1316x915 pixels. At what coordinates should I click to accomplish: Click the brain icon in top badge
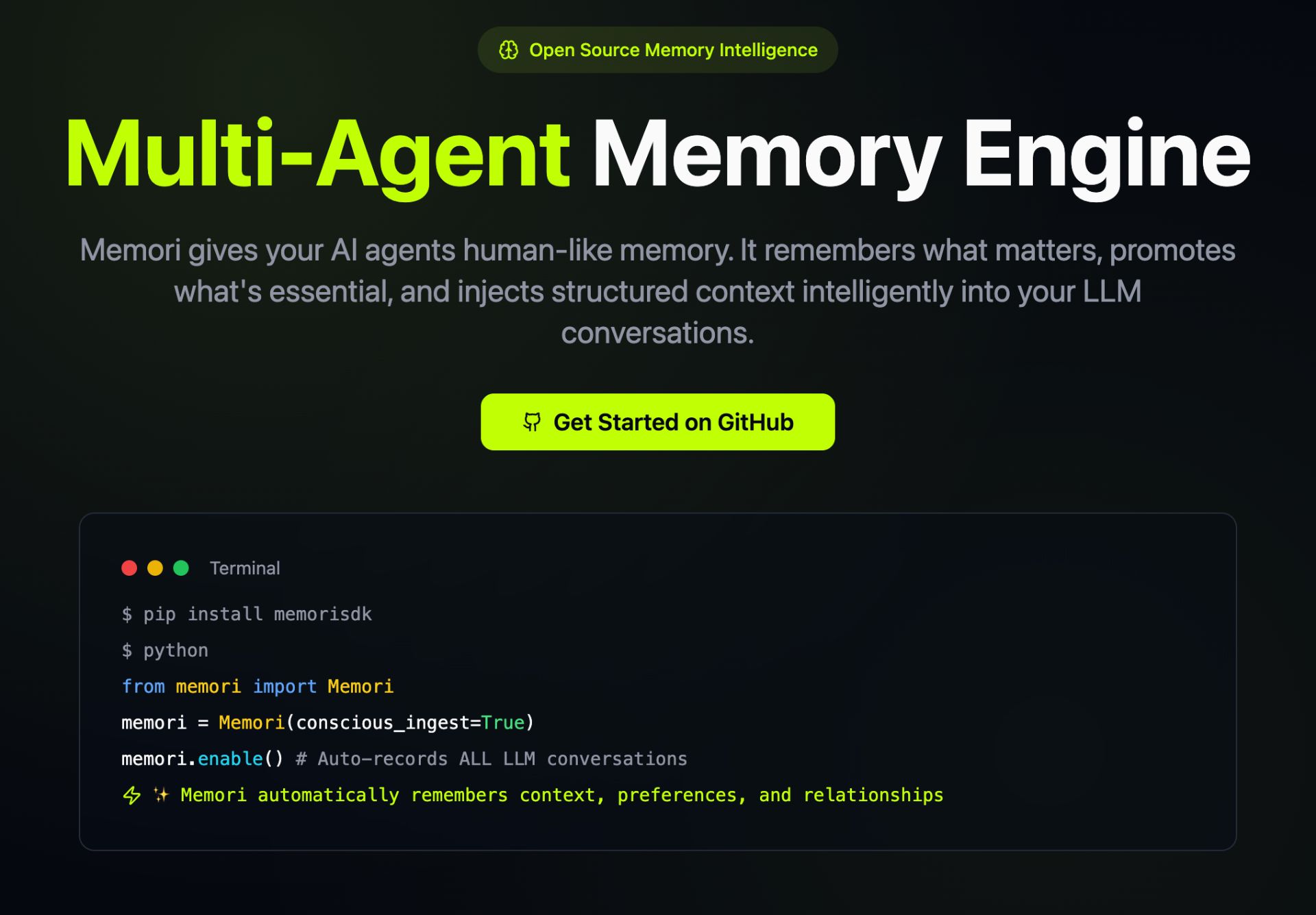point(509,50)
